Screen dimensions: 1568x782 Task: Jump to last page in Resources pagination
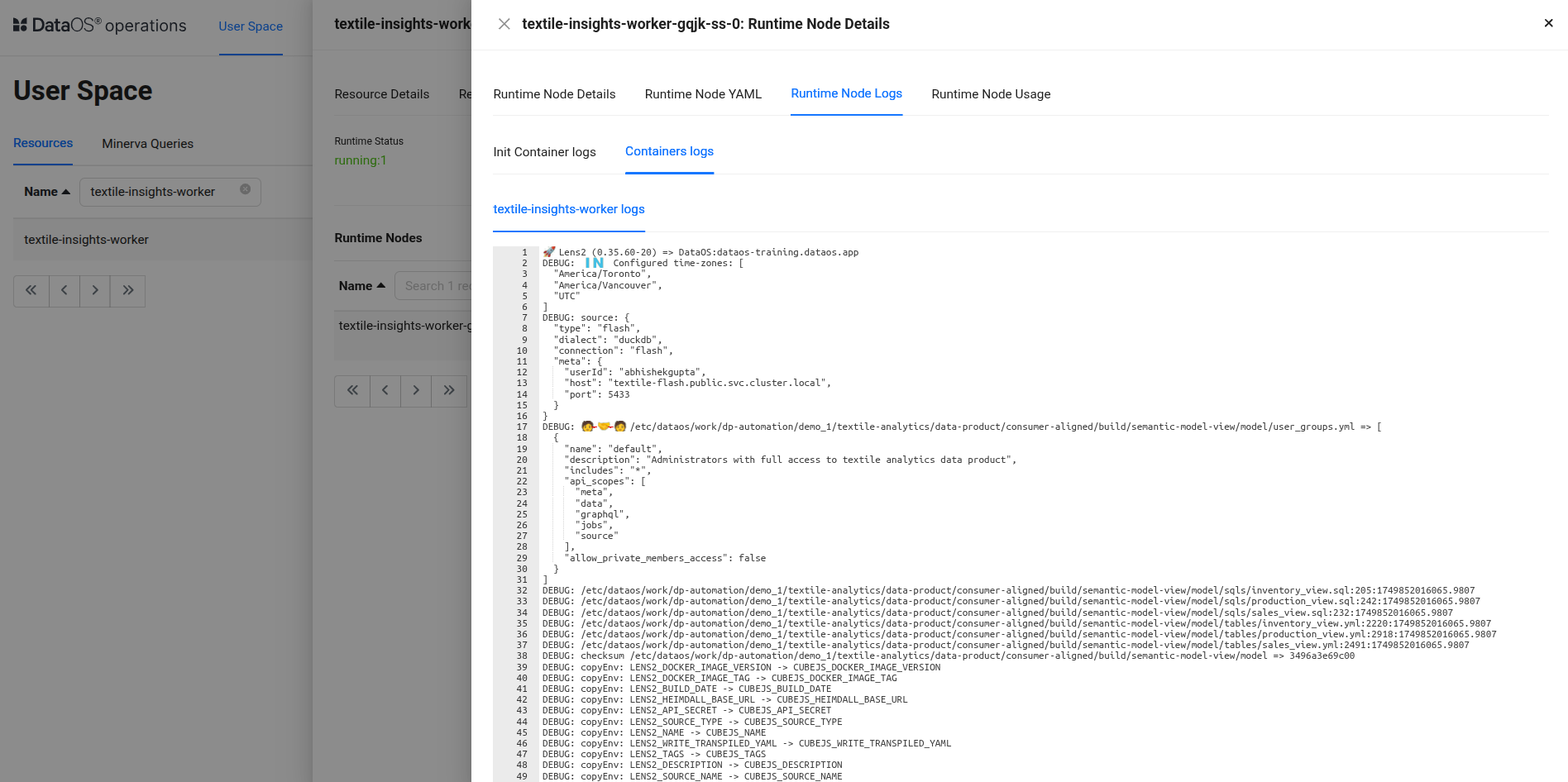click(128, 291)
